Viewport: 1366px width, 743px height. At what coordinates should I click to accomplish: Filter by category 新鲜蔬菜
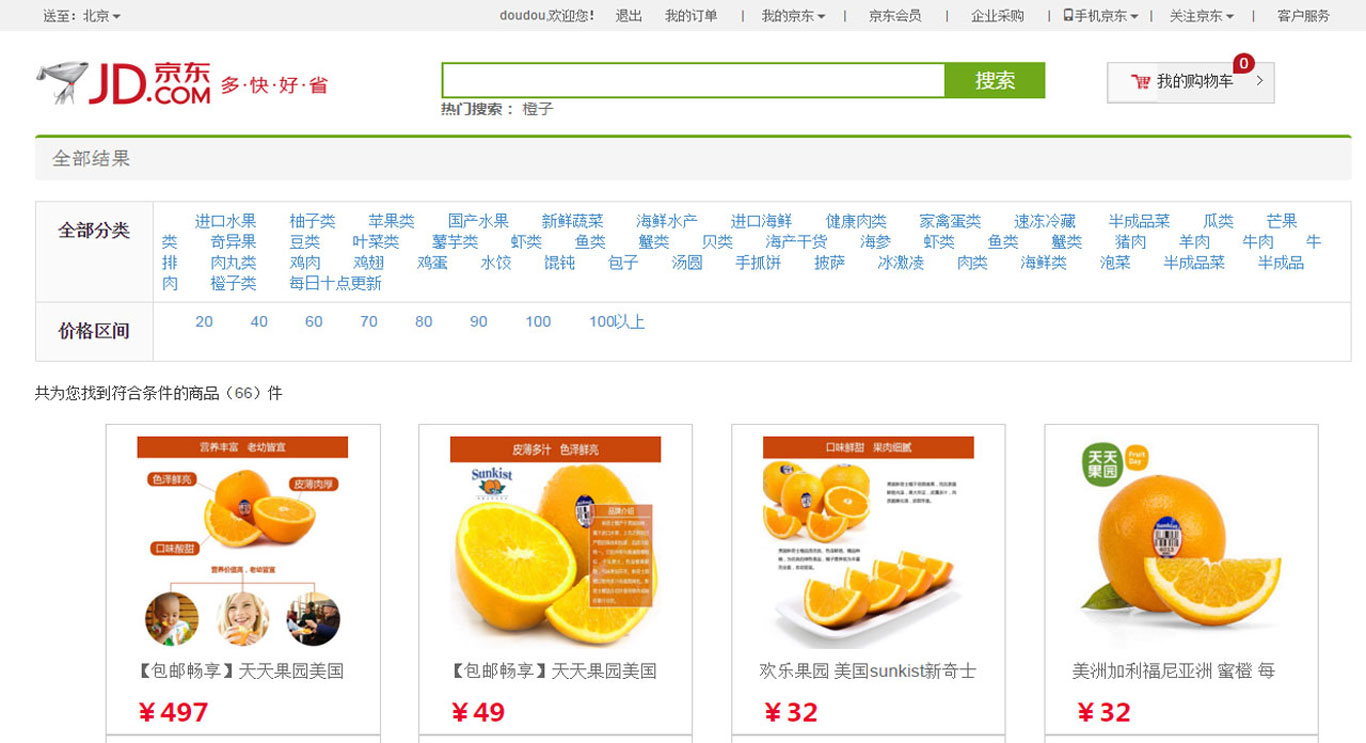tap(572, 221)
